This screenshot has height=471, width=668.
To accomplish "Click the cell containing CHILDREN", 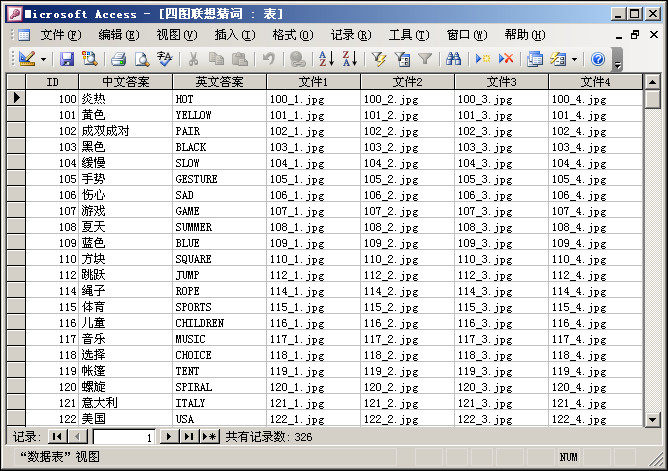I will point(219,322).
